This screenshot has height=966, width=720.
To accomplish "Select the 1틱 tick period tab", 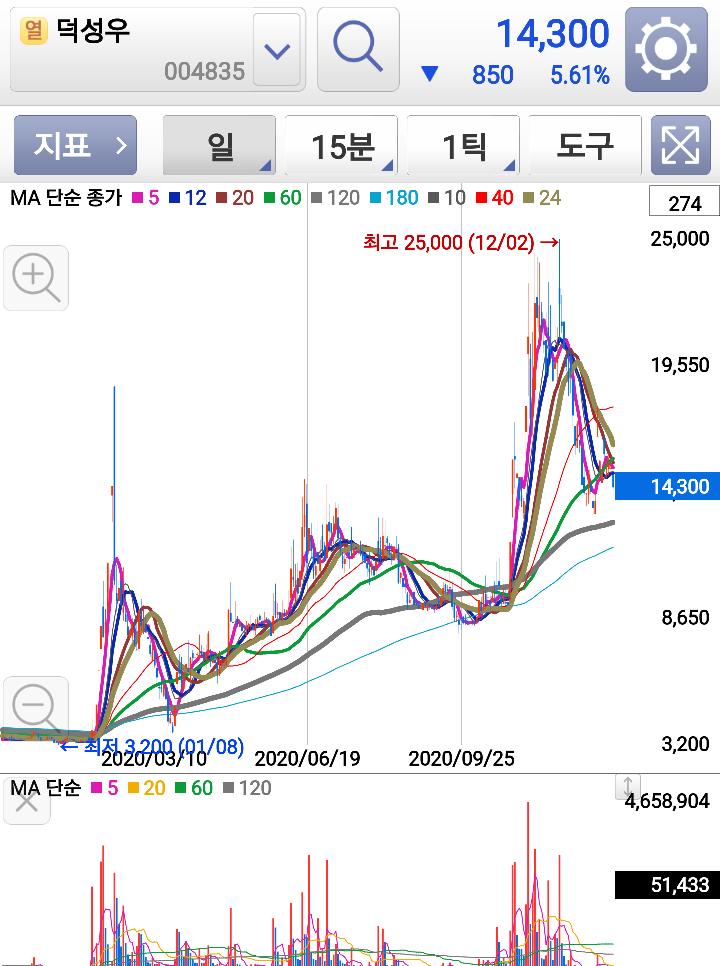I will (x=463, y=145).
